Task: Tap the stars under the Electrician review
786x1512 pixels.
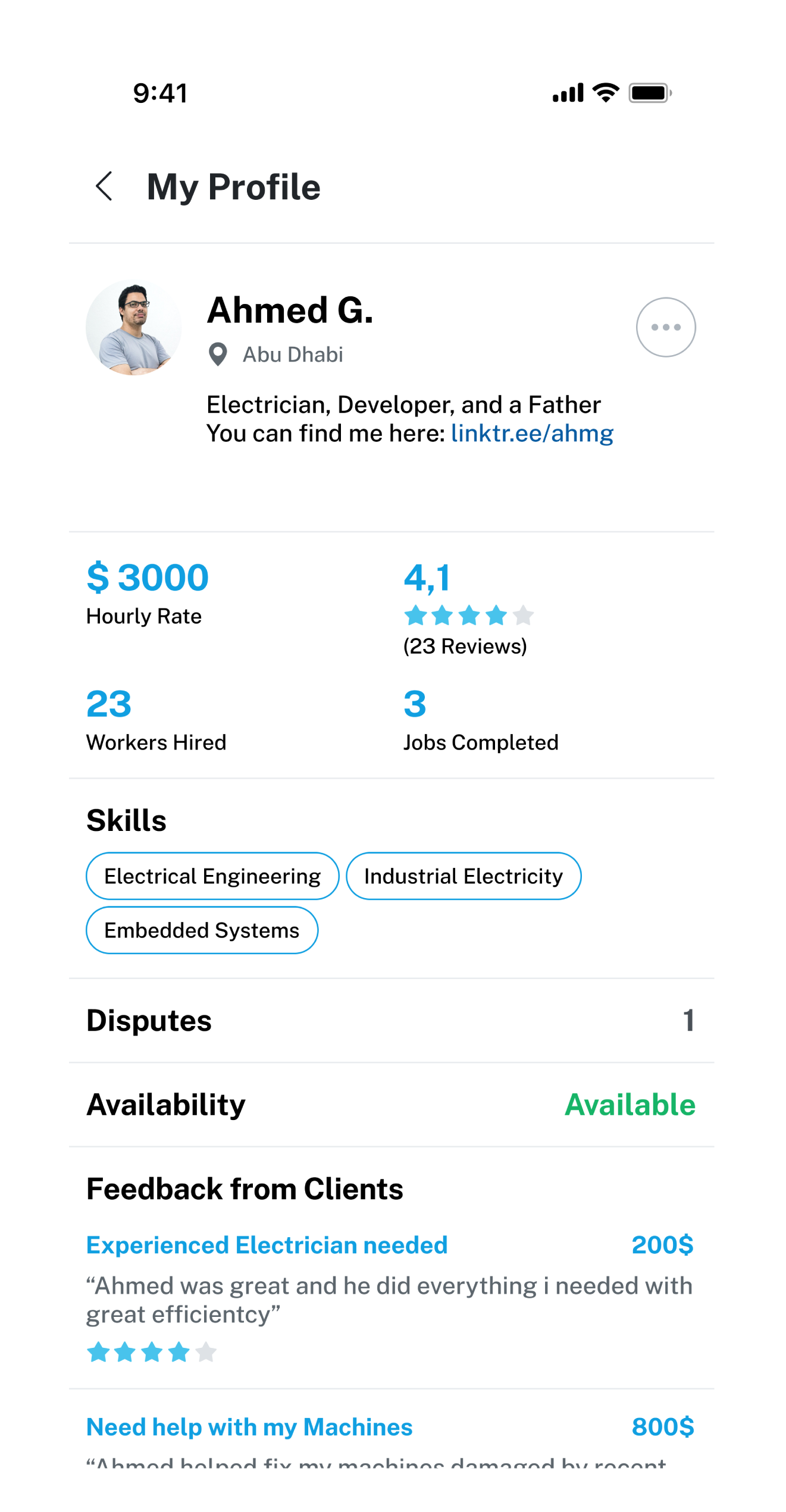Action: point(152,1352)
